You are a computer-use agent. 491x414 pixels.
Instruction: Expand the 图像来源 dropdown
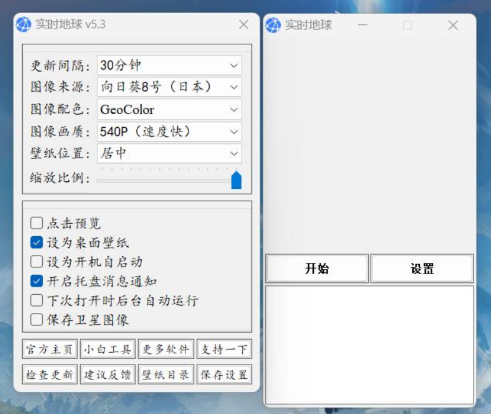click(x=169, y=87)
